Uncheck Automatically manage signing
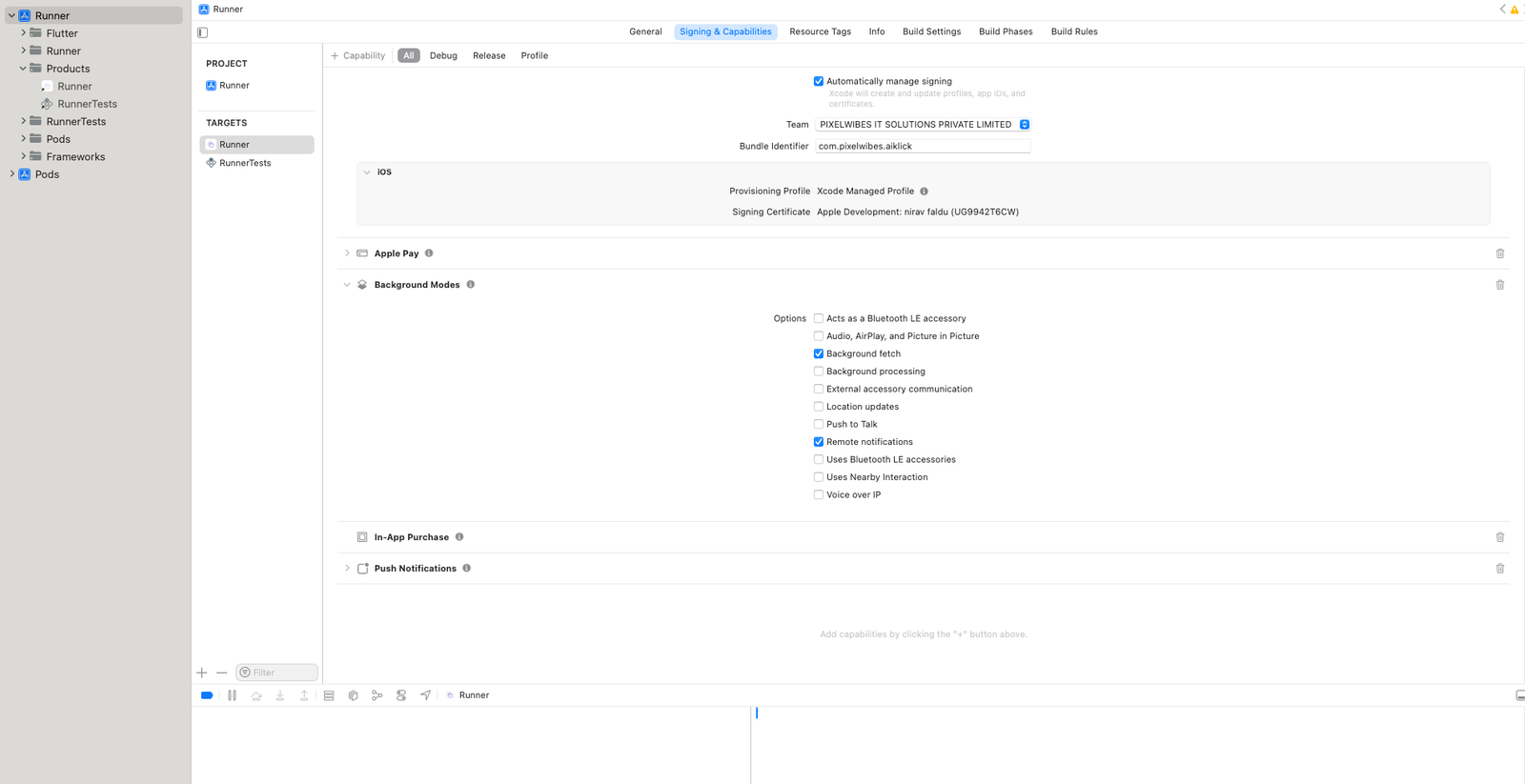The height and width of the screenshot is (784, 1525). [x=819, y=82]
